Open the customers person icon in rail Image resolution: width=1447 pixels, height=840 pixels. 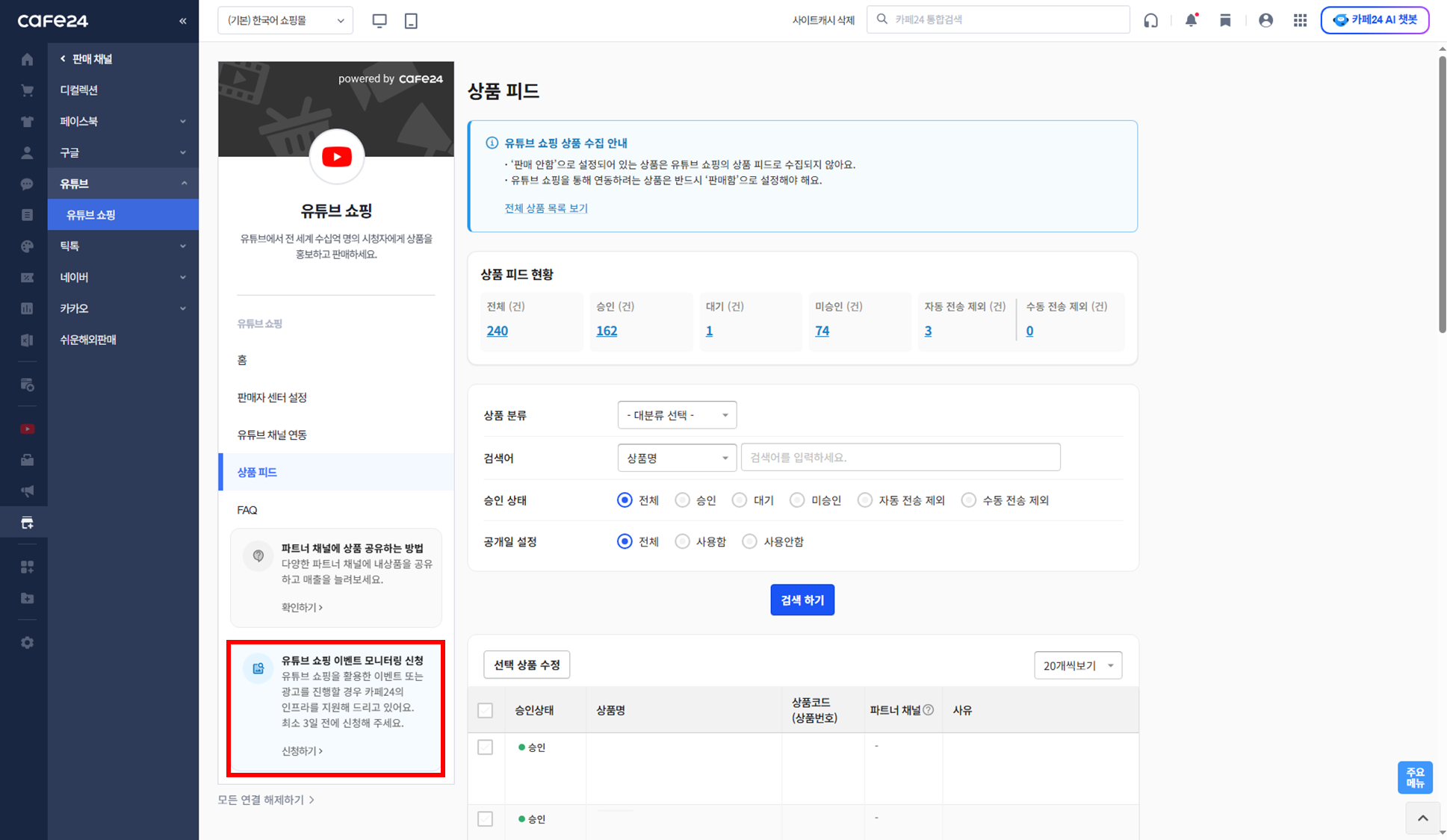click(x=27, y=153)
